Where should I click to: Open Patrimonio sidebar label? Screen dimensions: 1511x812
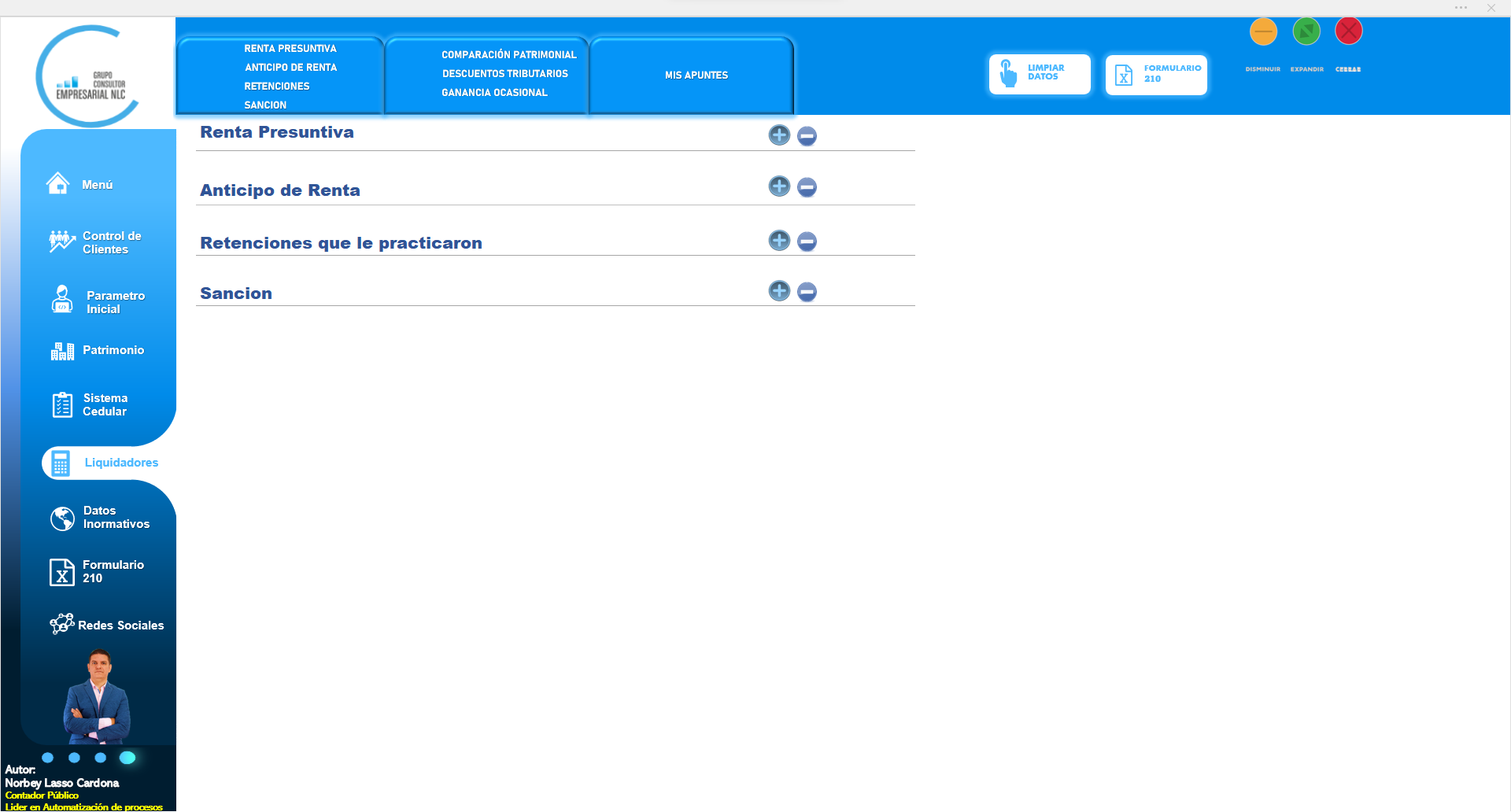(x=113, y=350)
